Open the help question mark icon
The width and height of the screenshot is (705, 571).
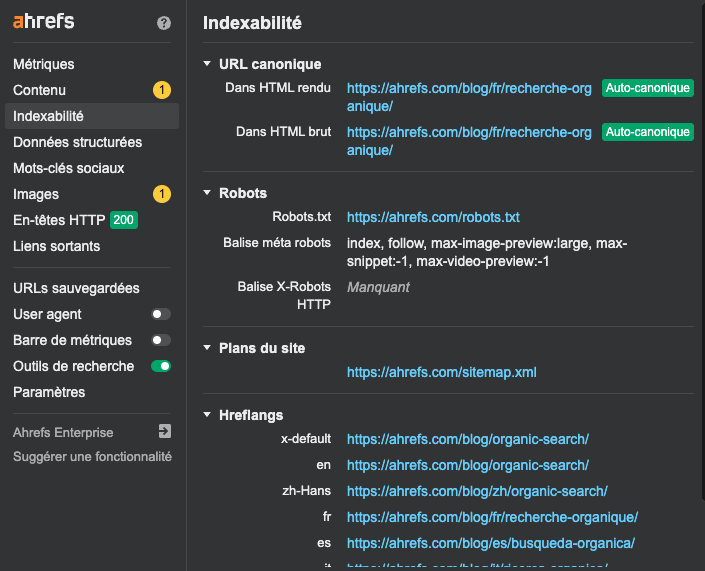164,23
